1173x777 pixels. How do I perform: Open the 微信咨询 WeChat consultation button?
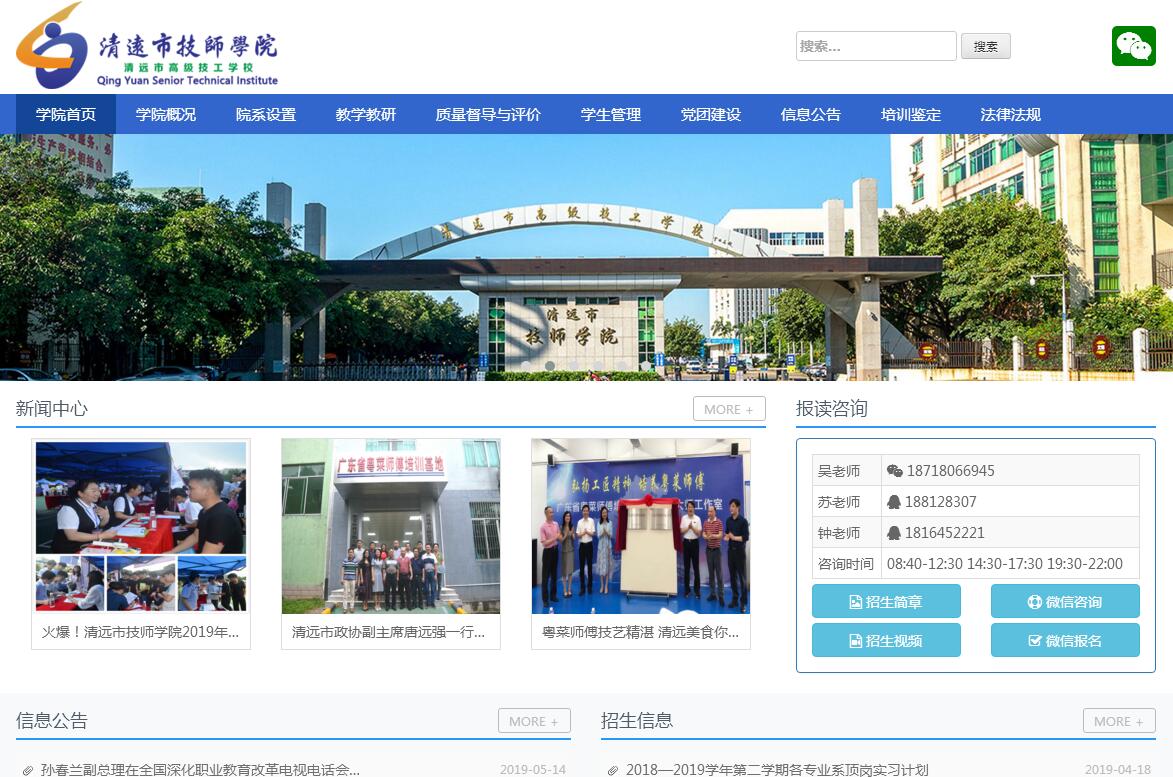pyautogui.click(x=1065, y=601)
